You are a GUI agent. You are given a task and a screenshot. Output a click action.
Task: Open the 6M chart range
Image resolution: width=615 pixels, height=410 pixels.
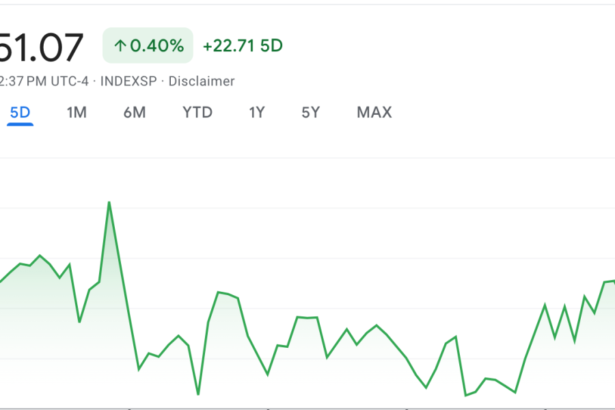tap(135, 113)
